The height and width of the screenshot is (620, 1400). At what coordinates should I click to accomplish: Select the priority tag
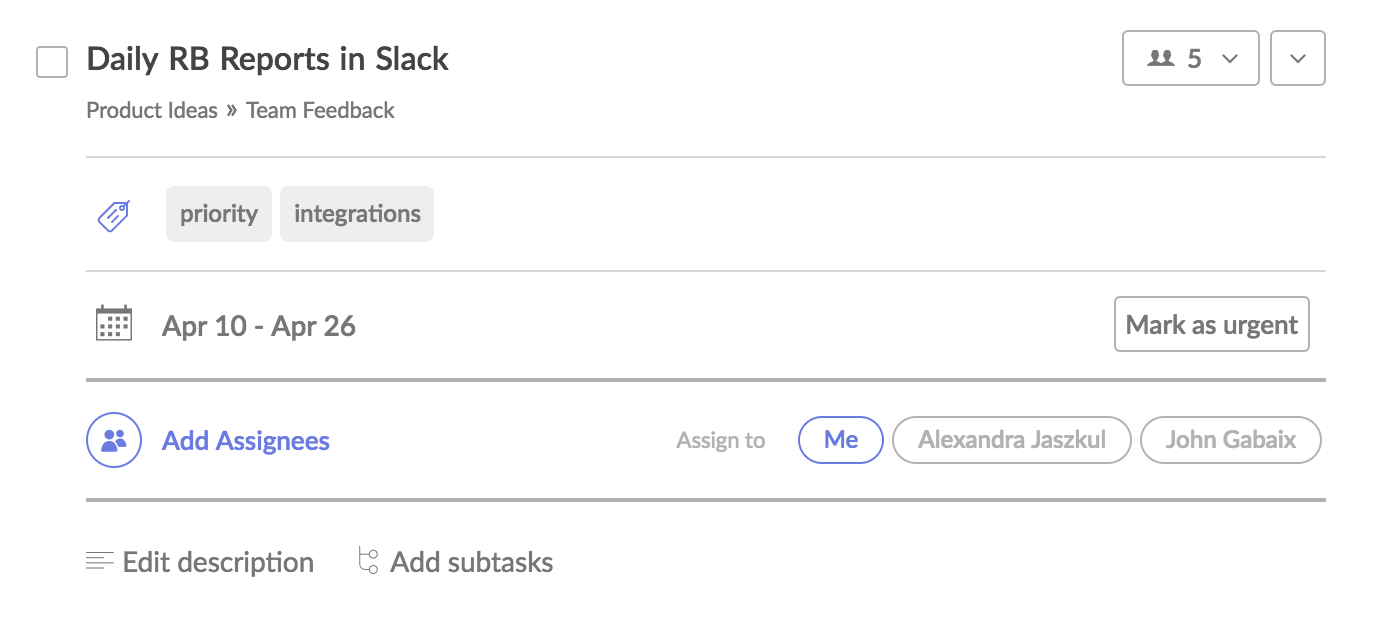tap(218, 214)
